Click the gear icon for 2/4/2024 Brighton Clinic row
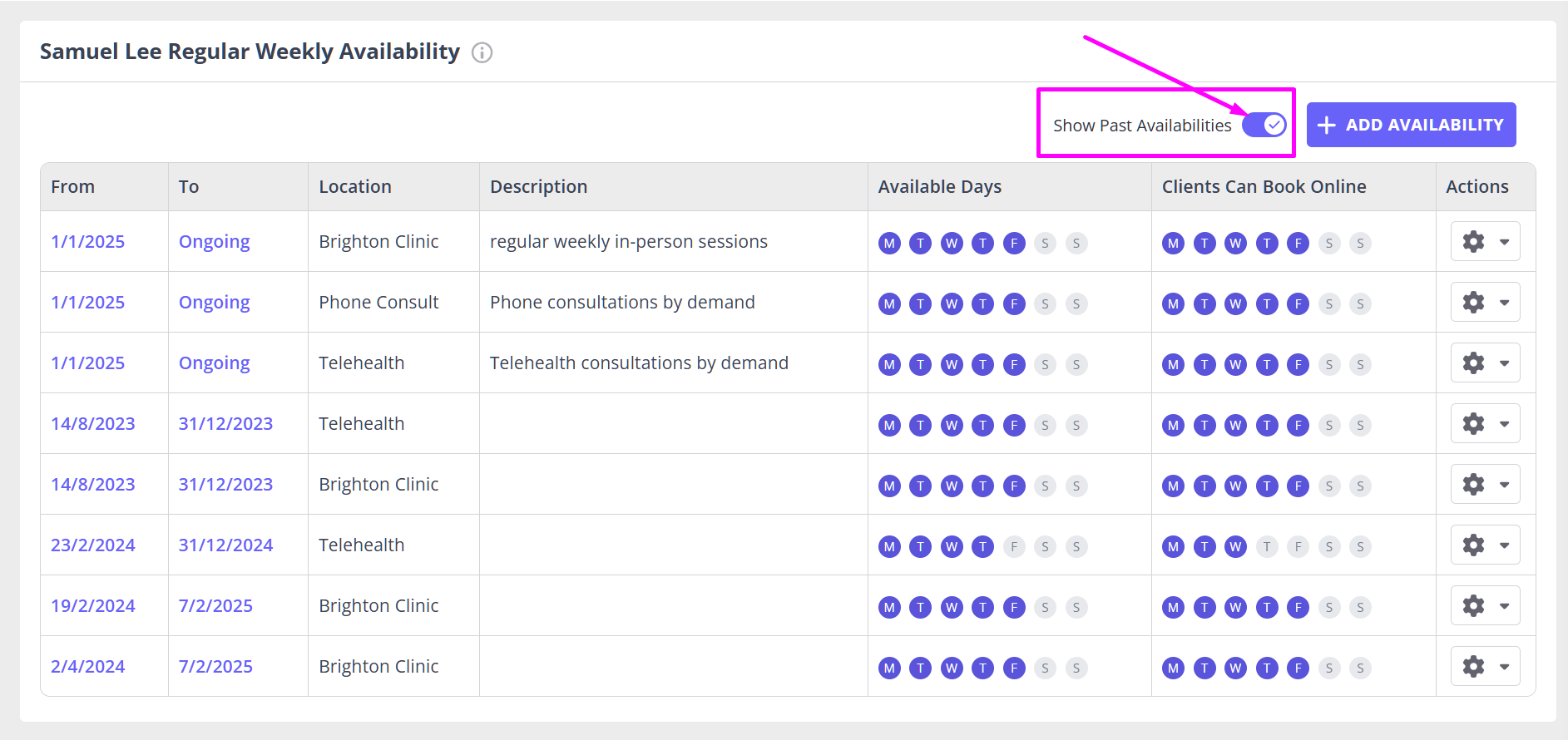This screenshot has height=740, width=1568. coord(1473,666)
